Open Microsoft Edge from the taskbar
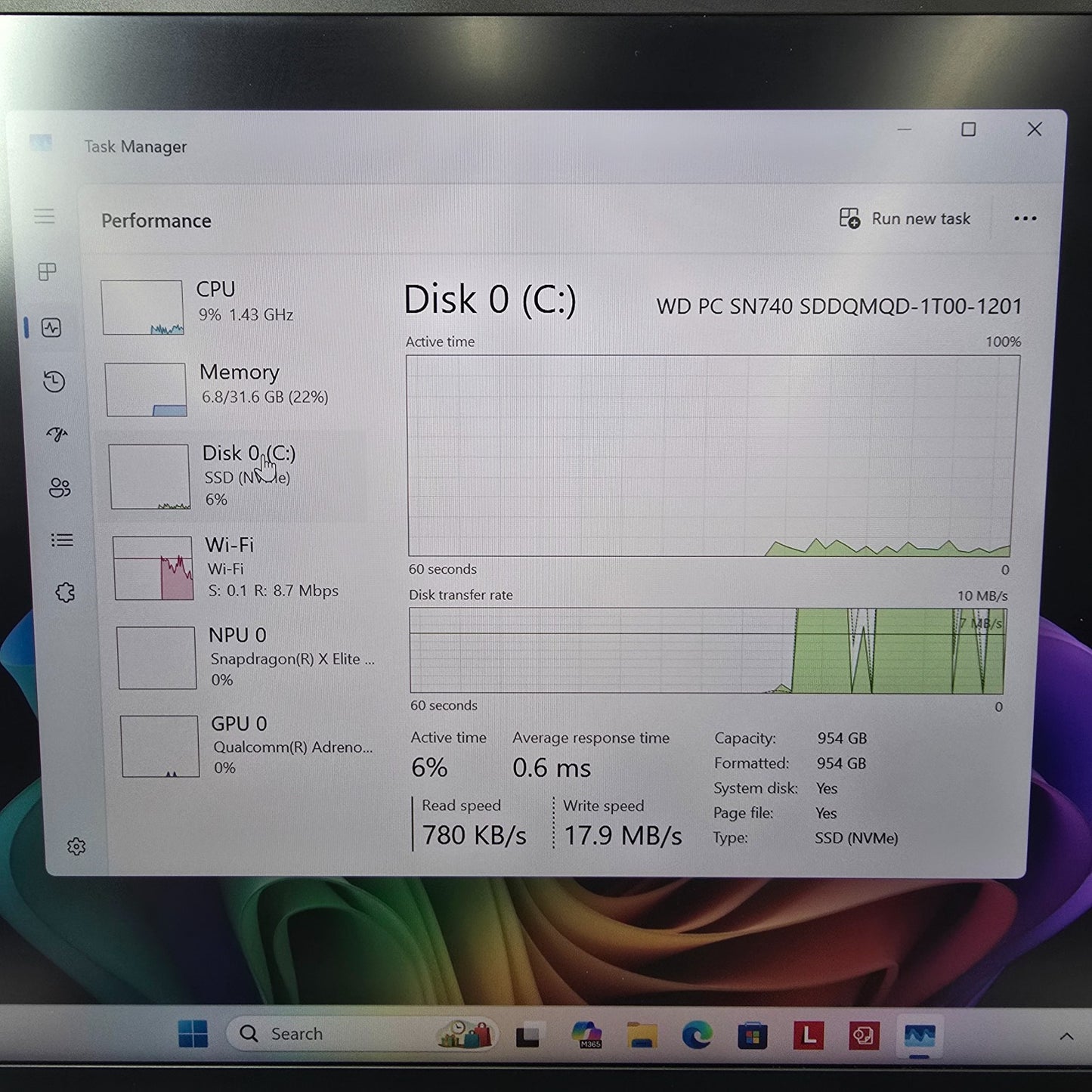This screenshot has width=1092, height=1092. tap(696, 1035)
